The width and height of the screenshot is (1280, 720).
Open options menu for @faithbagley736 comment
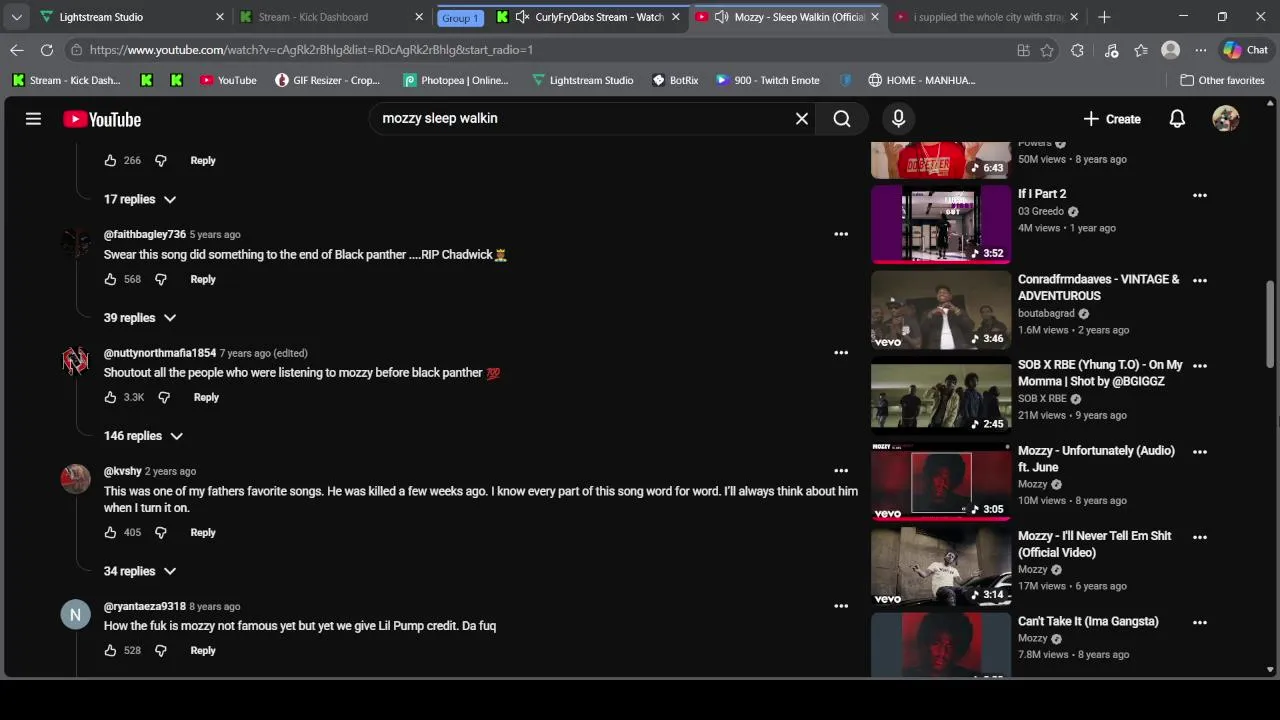click(841, 234)
